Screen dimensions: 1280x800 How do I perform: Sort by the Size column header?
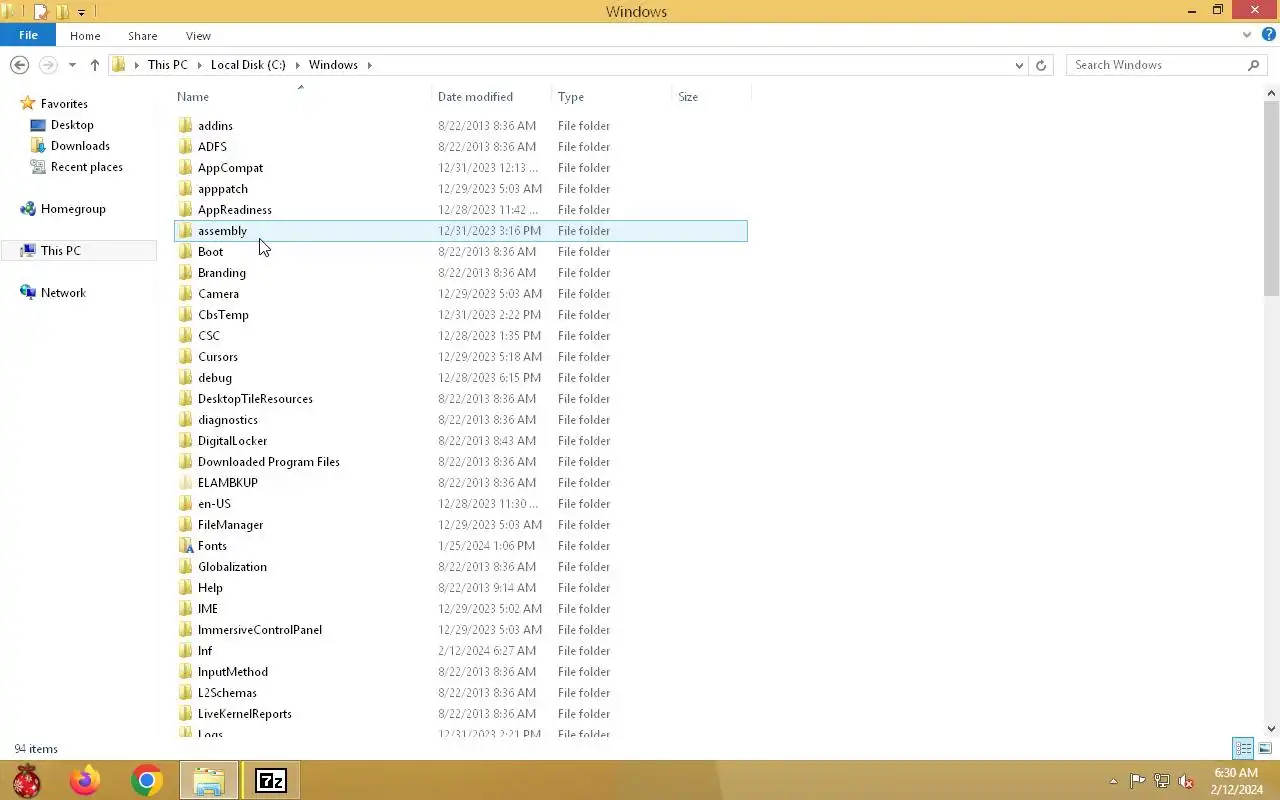coord(688,97)
